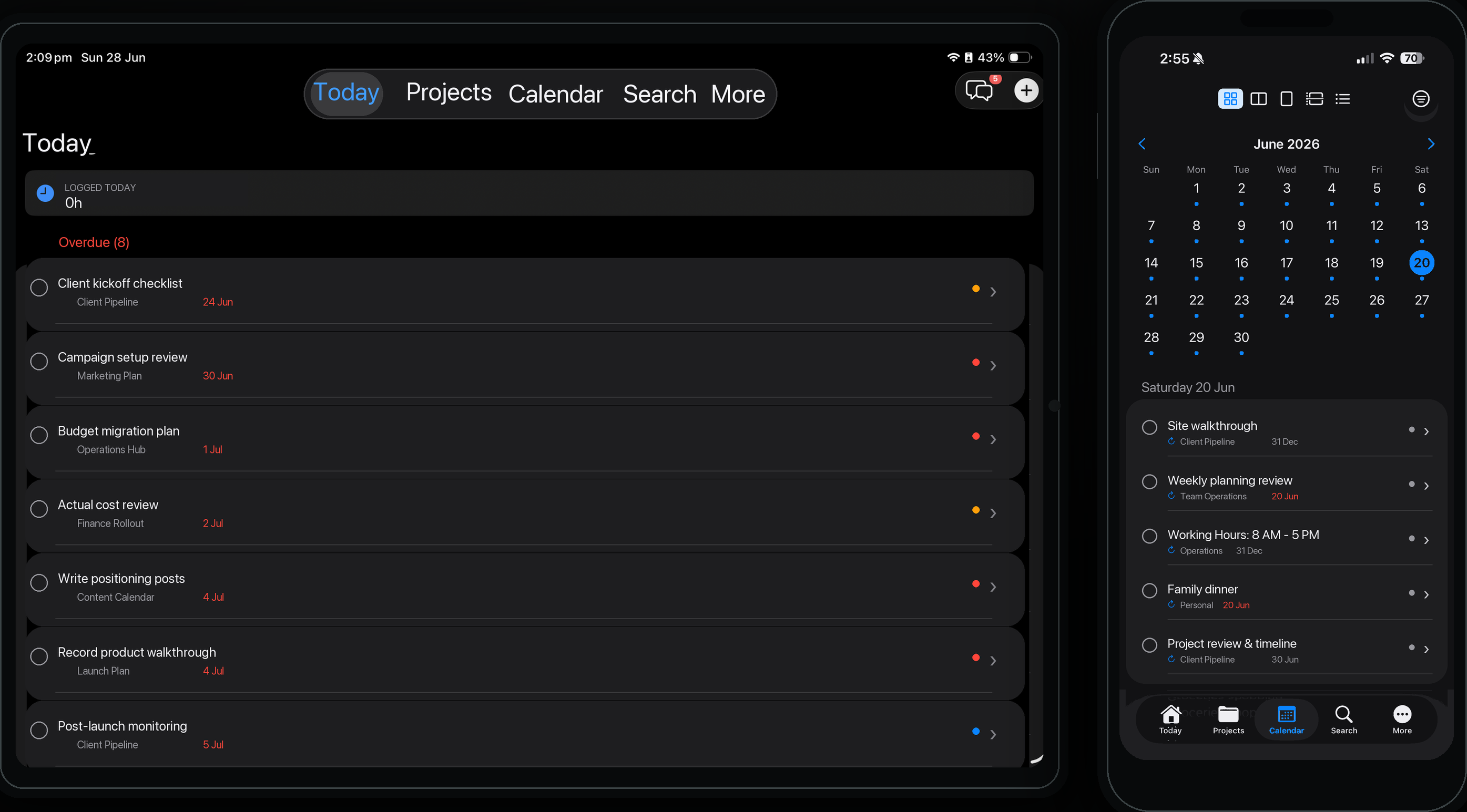Tap the plus add-task button
1467x812 pixels.
click(1026, 90)
